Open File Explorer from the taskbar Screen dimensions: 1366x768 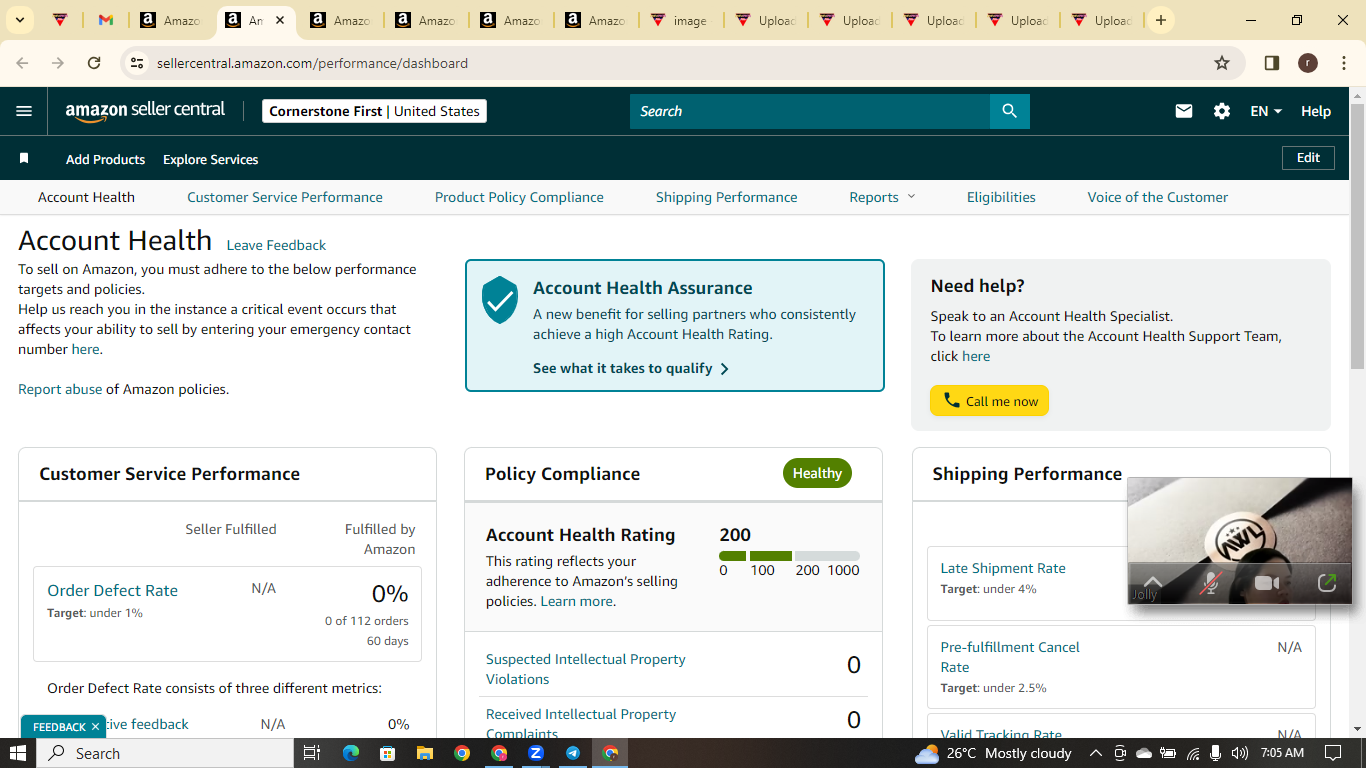(x=425, y=753)
